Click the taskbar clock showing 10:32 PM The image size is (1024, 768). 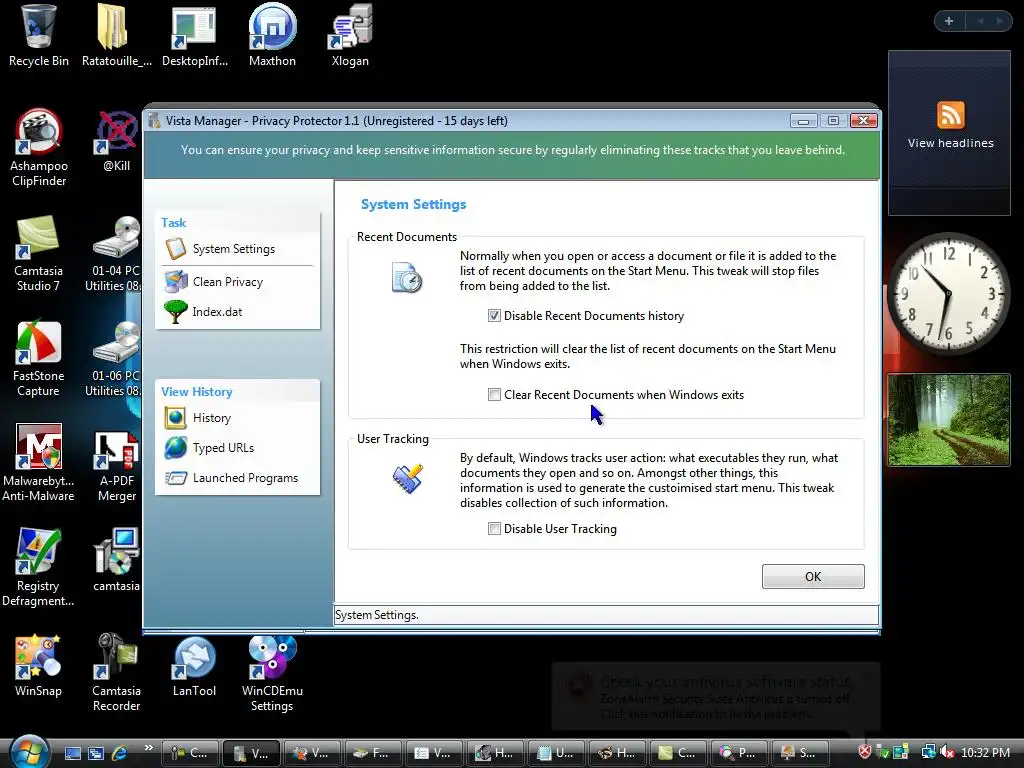pyautogui.click(x=985, y=753)
